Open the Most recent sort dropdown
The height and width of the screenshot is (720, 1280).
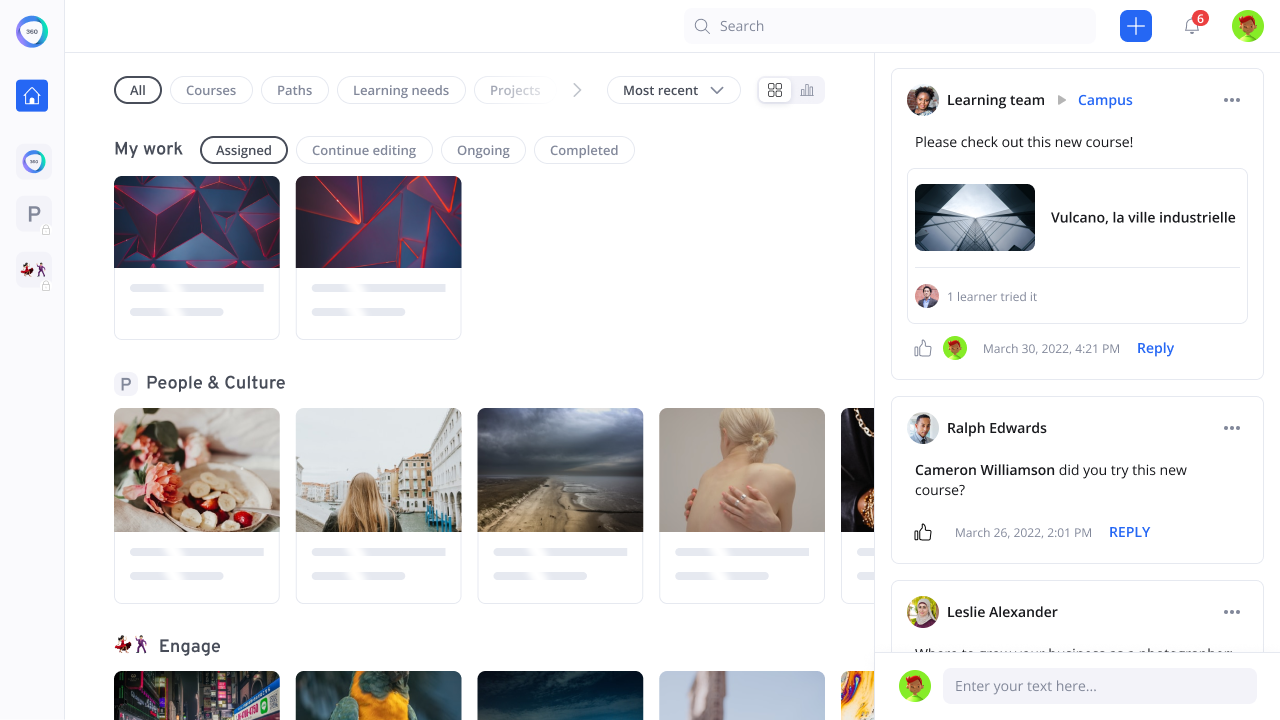pos(673,90)
